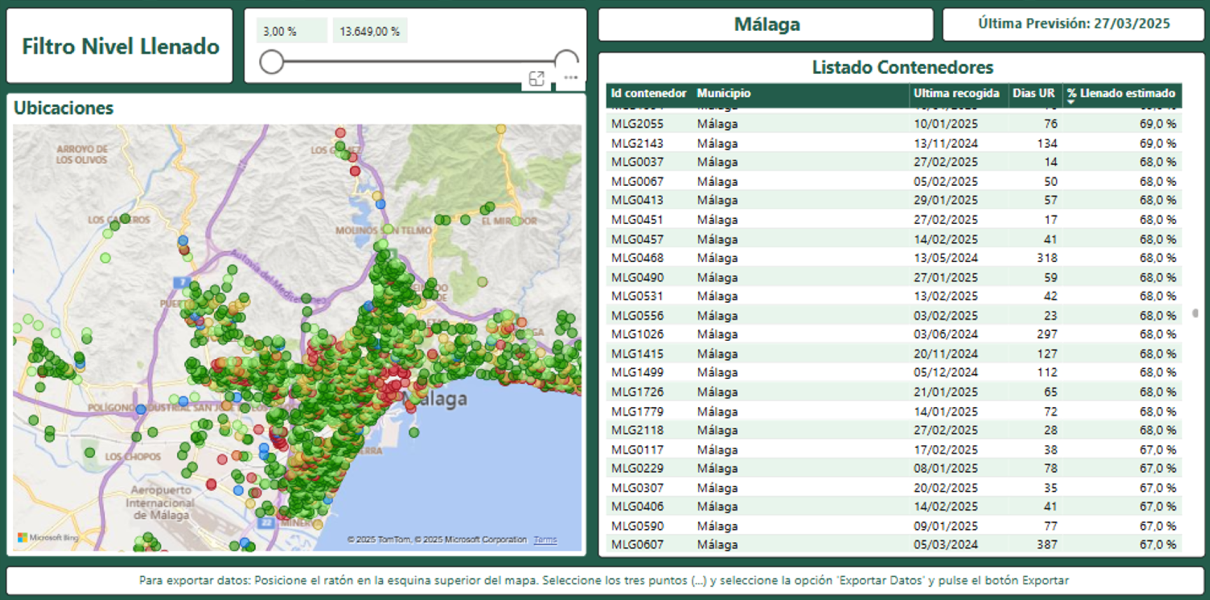Select container row MLG0556

click(895, 315)
